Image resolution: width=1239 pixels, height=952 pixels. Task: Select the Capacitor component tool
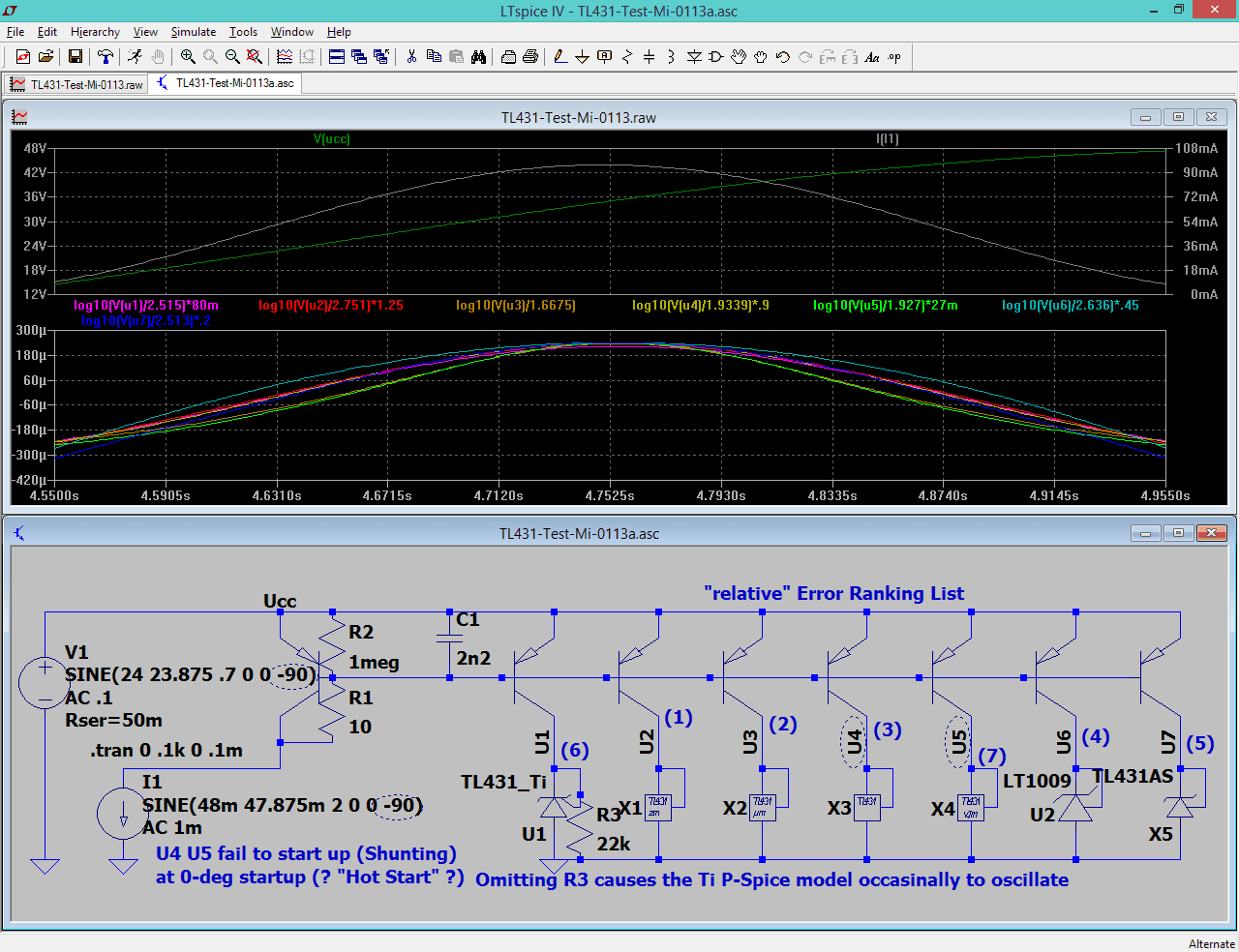point(649,57)
